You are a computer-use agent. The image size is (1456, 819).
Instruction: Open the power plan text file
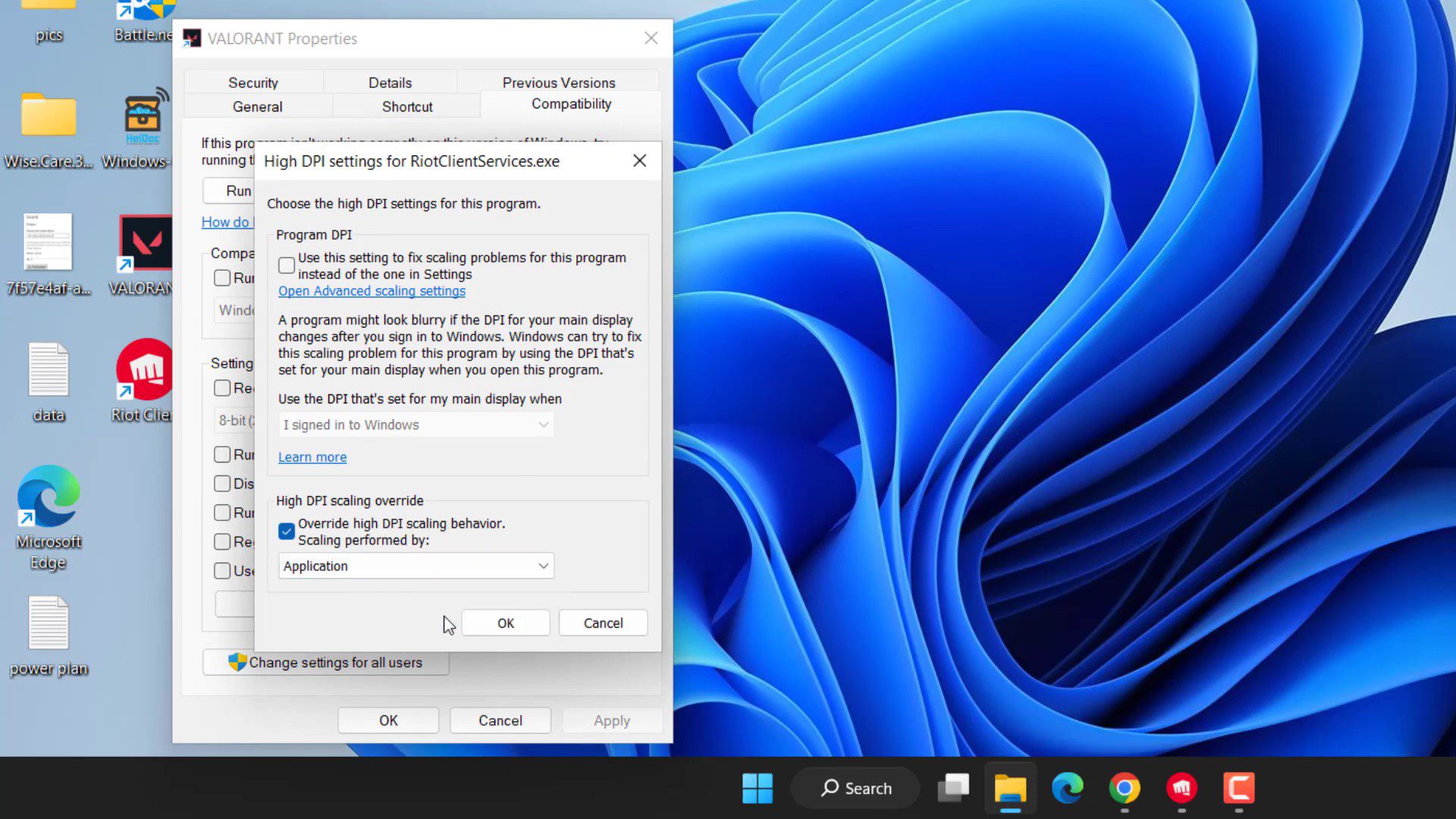(x=49, y=635)
